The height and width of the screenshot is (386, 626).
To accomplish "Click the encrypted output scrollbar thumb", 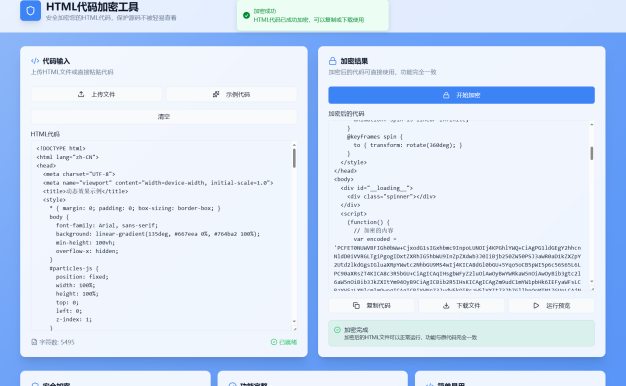I will (x=592, y=153).
